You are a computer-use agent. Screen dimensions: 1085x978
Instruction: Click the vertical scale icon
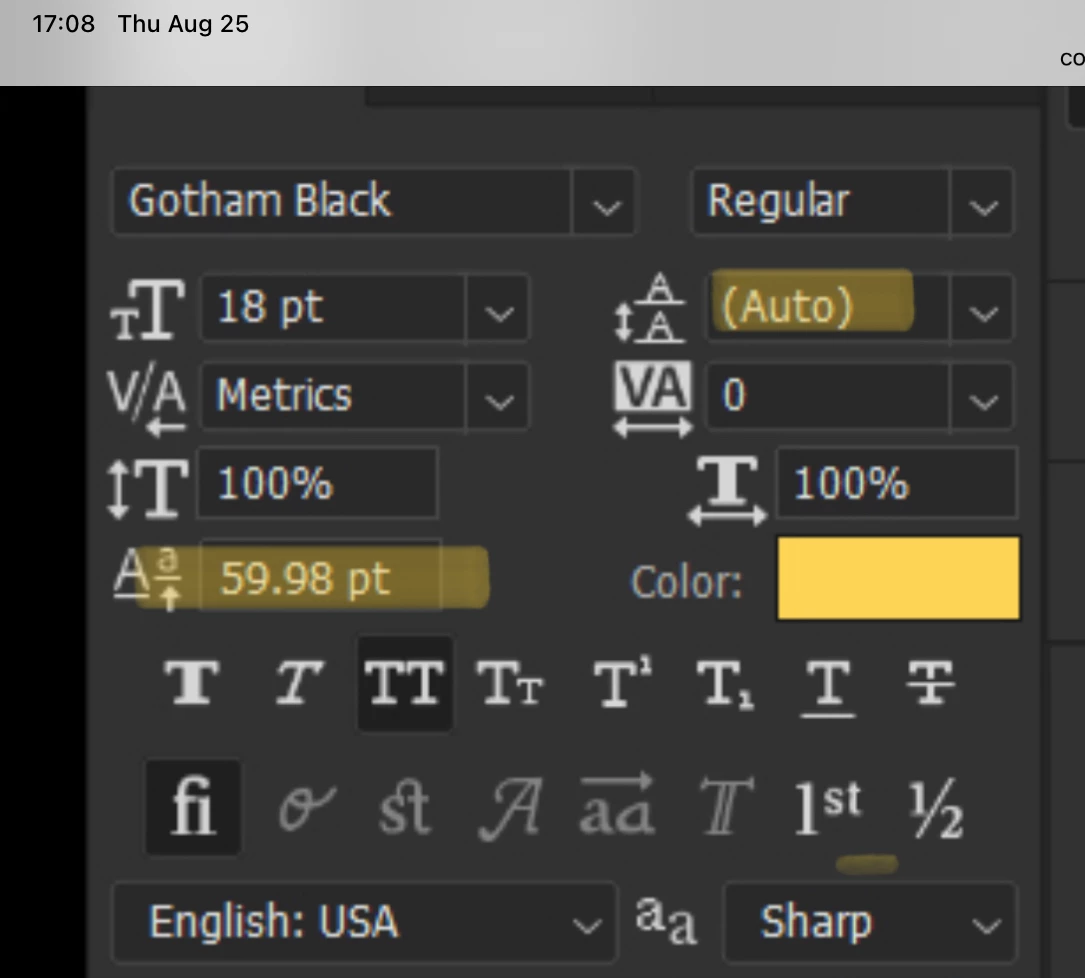click(147, 489)
